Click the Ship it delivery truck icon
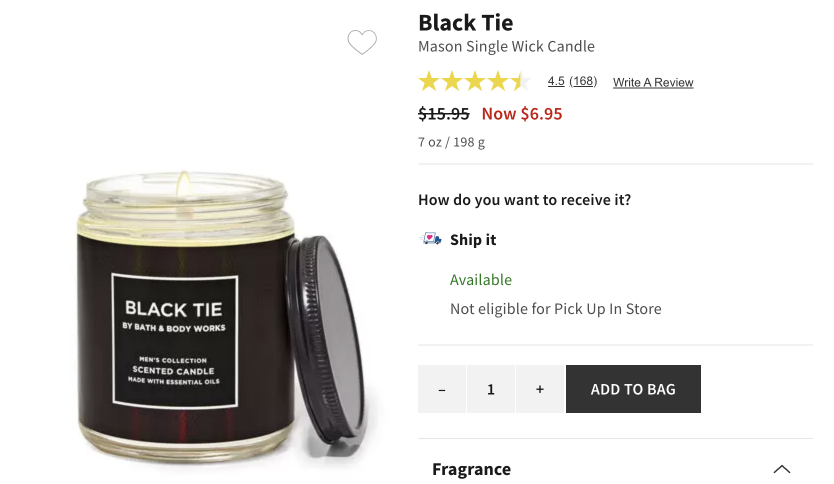834x484 pixels. [431, 239]
